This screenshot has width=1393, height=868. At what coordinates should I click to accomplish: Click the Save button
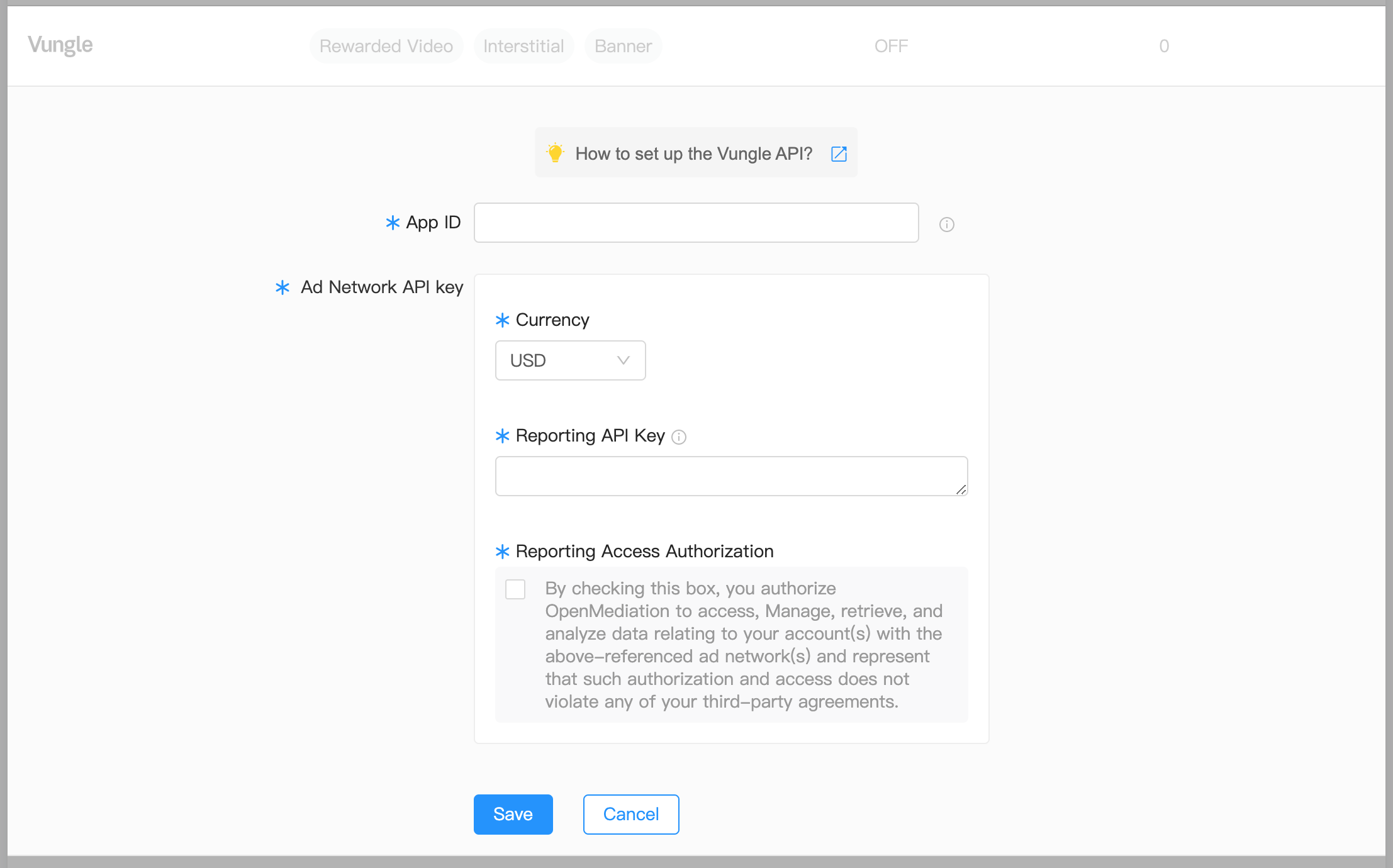point(513,814)
